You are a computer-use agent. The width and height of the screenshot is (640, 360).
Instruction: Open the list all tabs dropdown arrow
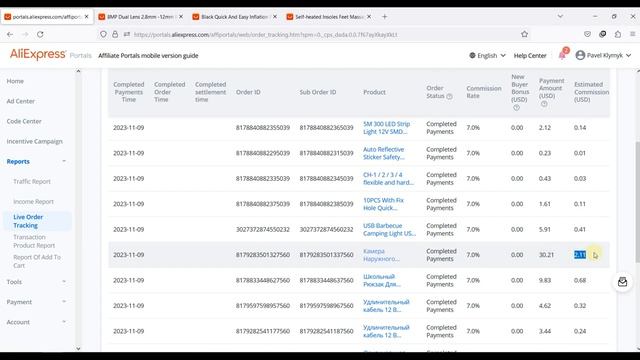tap(560, 16)
